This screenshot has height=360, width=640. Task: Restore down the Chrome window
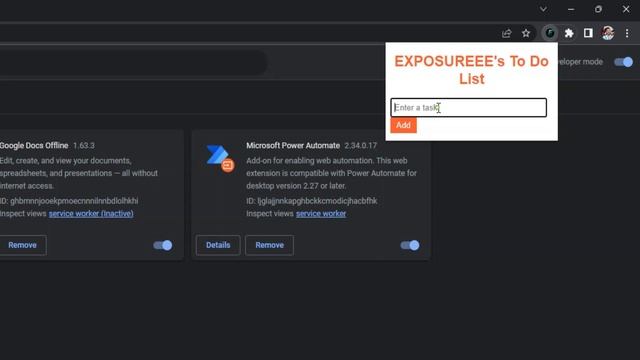click(x=598, y=9)
